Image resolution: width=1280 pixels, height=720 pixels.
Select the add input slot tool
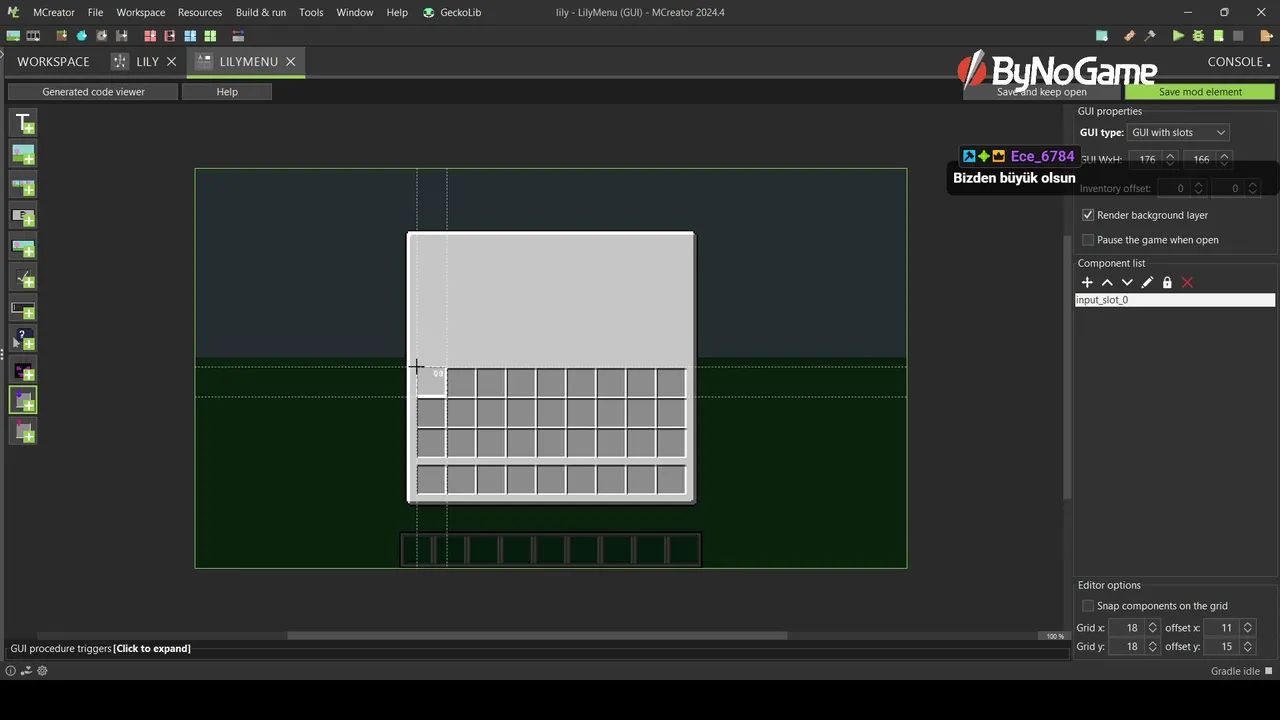[x=23, y=400]
